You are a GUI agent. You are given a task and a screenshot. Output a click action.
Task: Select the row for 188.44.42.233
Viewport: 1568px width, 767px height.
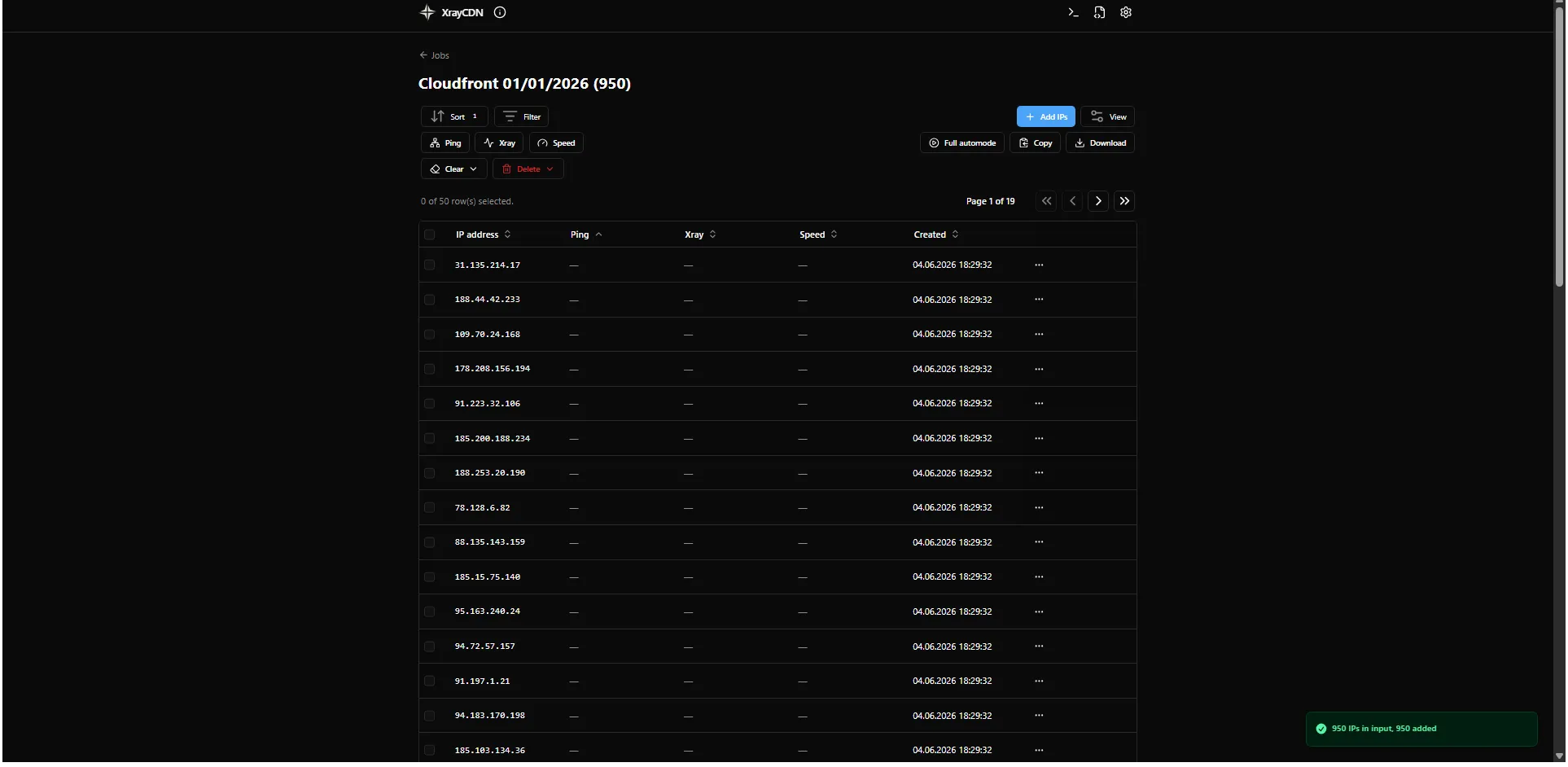[430, 300]
